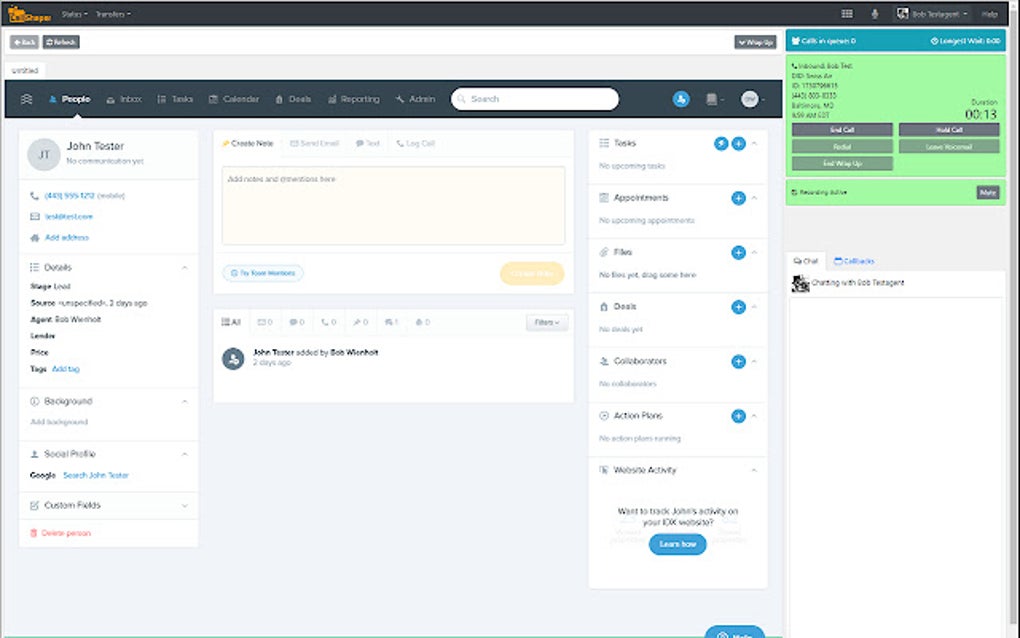This screenshot has height=638, width=1020.
Task: Select the Text message option
Action: [x=368, y=143]
